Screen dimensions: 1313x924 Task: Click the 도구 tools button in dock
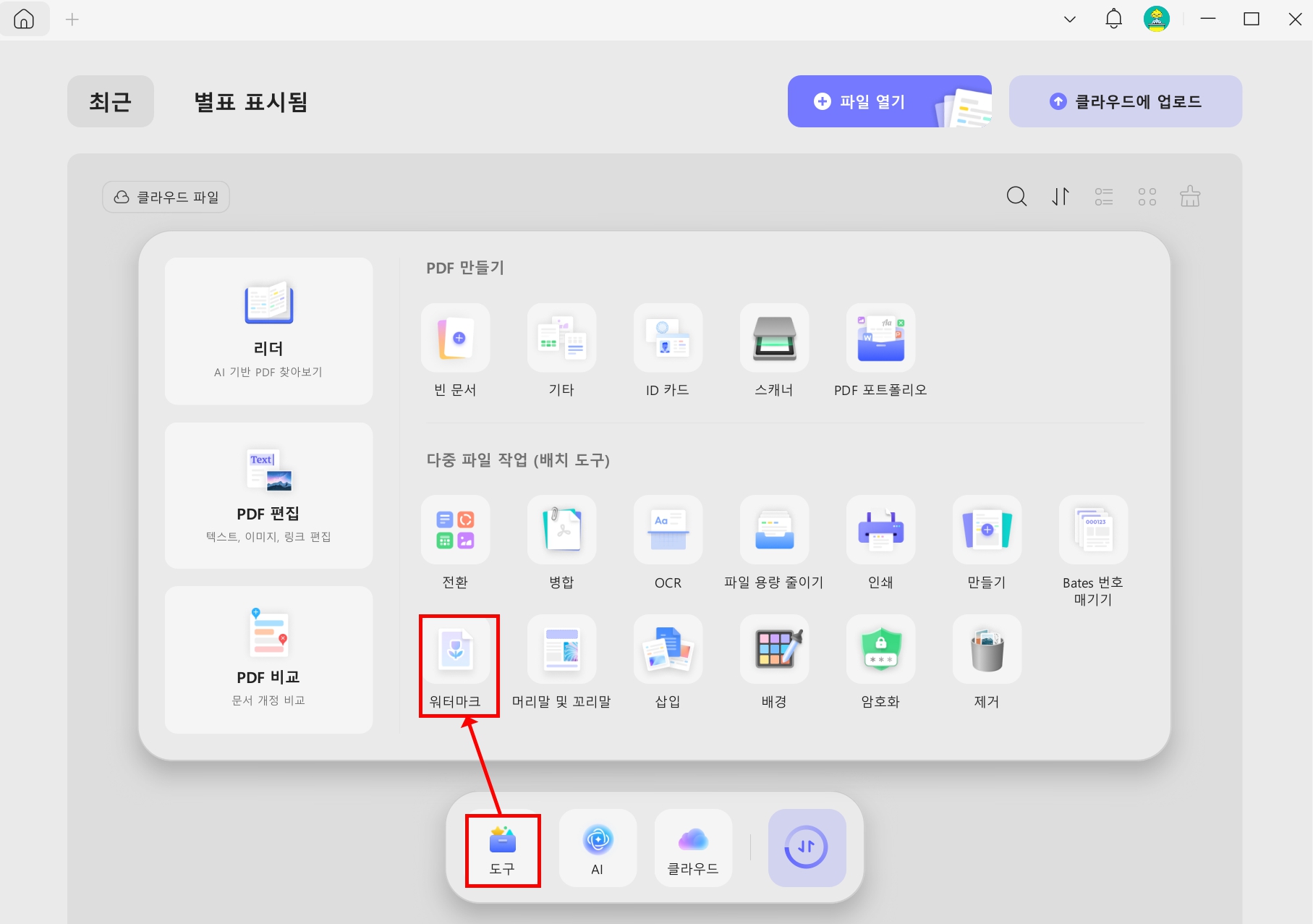tap(503, 849)
